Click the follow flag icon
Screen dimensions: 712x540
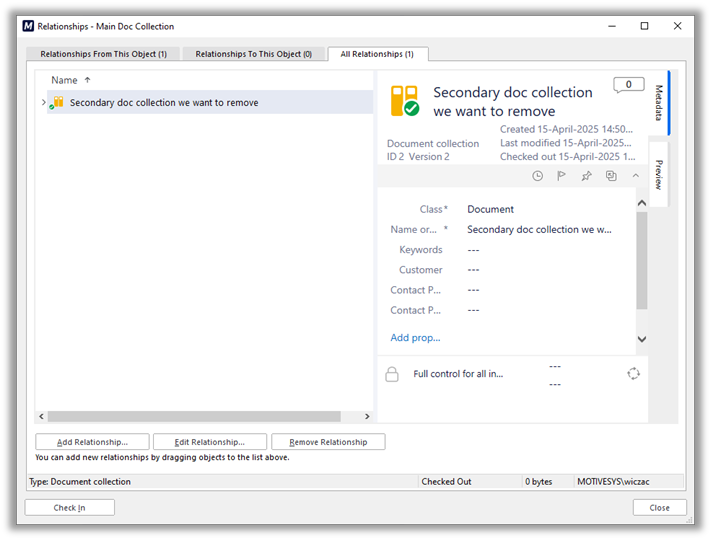click(561, 176)
